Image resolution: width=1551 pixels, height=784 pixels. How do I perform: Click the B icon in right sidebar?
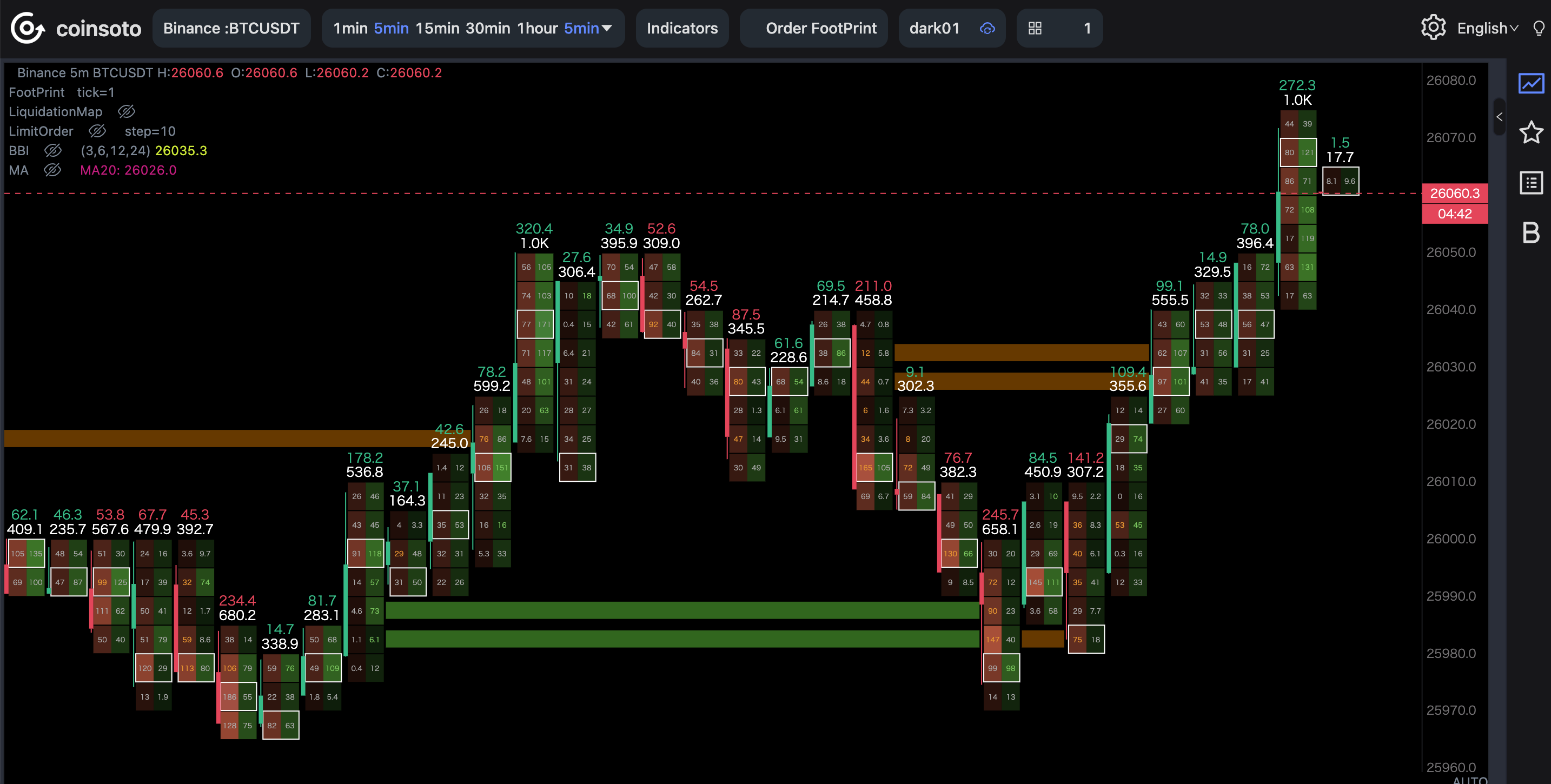pyautogui.click(x=1531, y=232)
